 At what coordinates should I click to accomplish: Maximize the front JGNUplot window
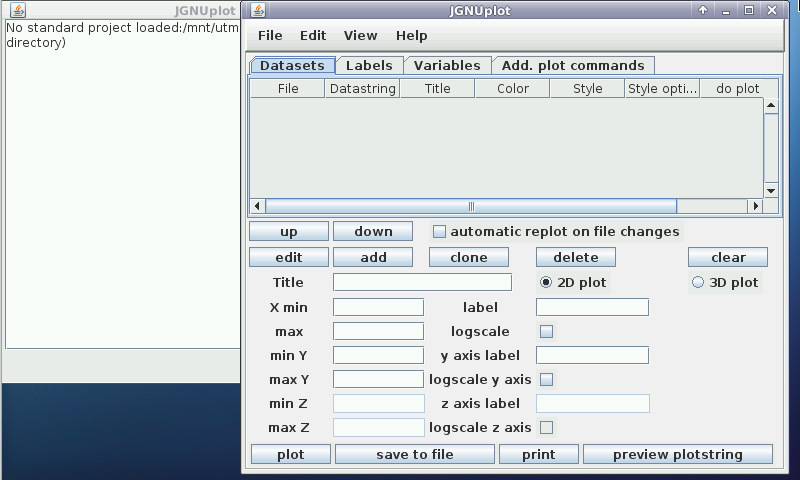pyautogui.click(x=748, y=10)
